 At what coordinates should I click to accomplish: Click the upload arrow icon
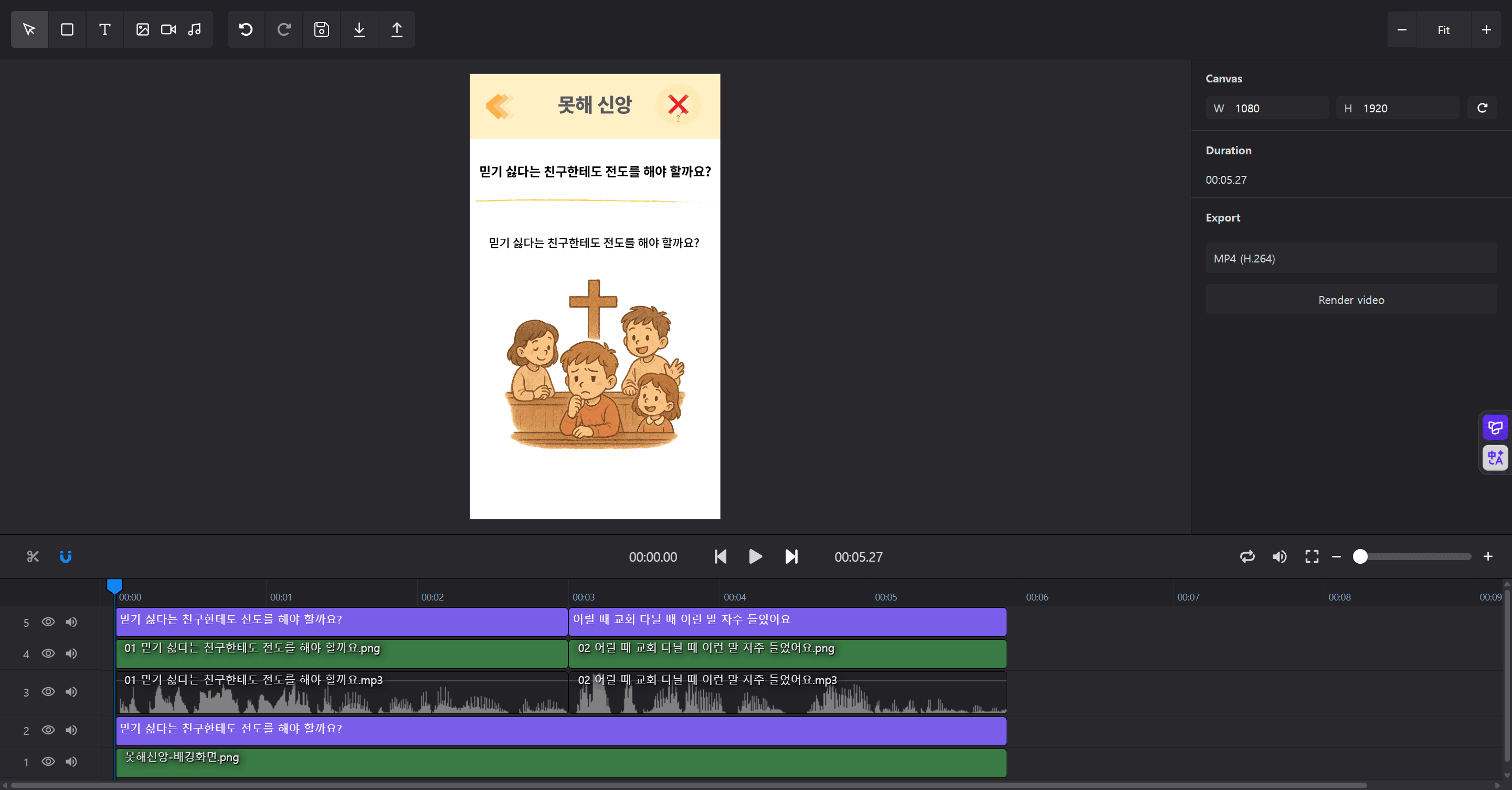point(397,29)
